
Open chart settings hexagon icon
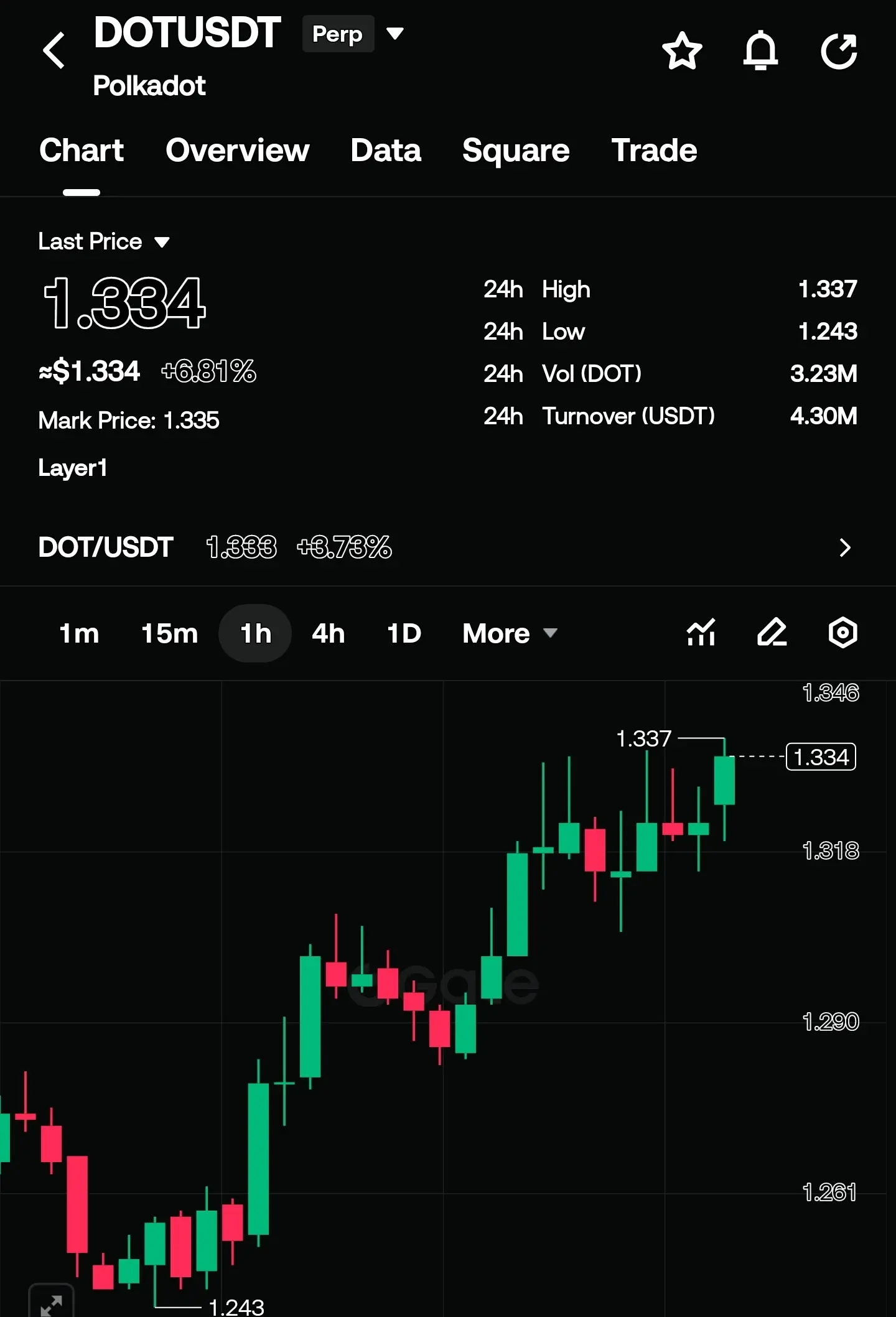(843, 633)
